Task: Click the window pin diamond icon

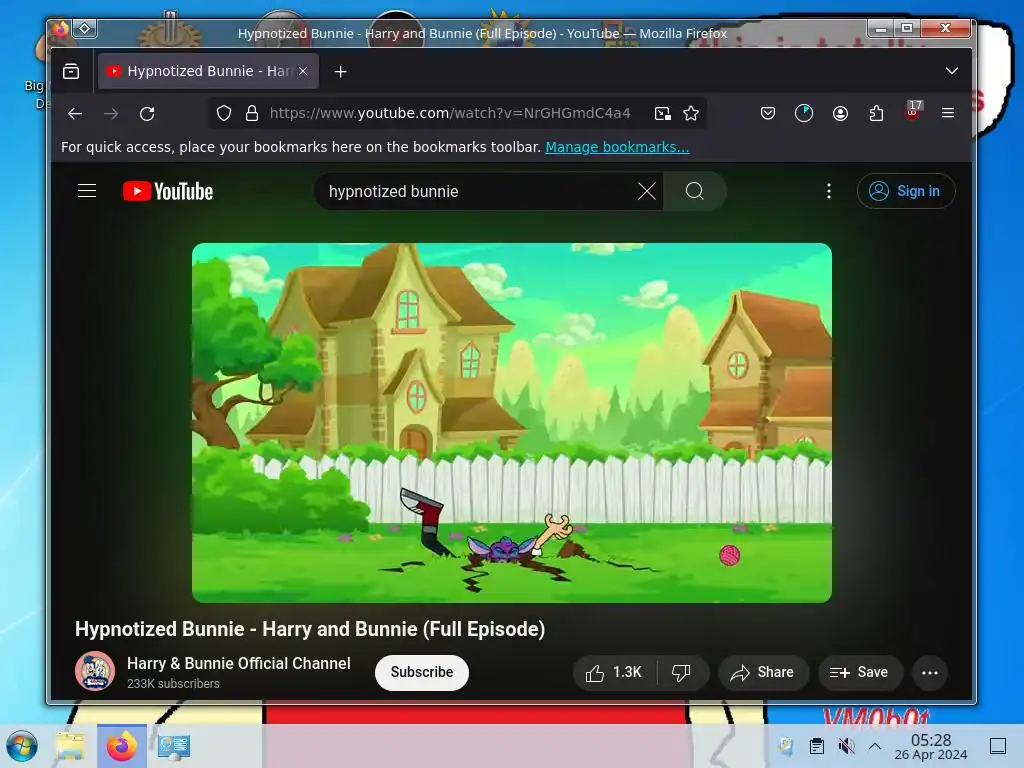Action: tap(85, 28)
